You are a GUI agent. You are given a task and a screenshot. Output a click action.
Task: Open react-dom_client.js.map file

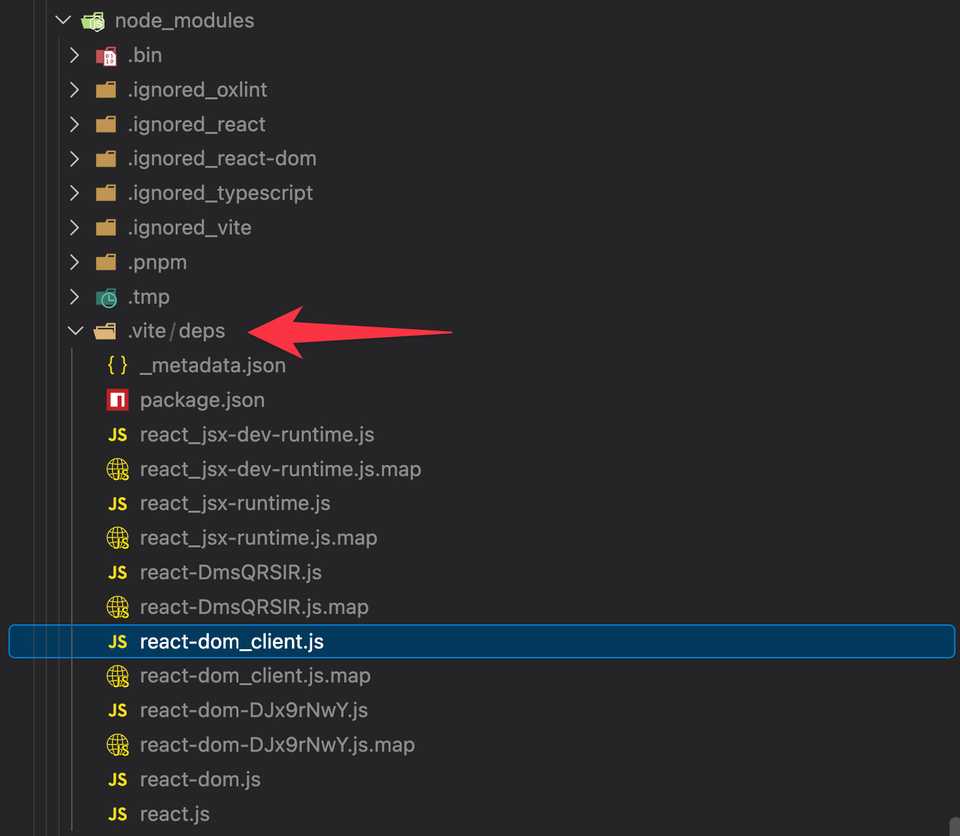[255, 676]
